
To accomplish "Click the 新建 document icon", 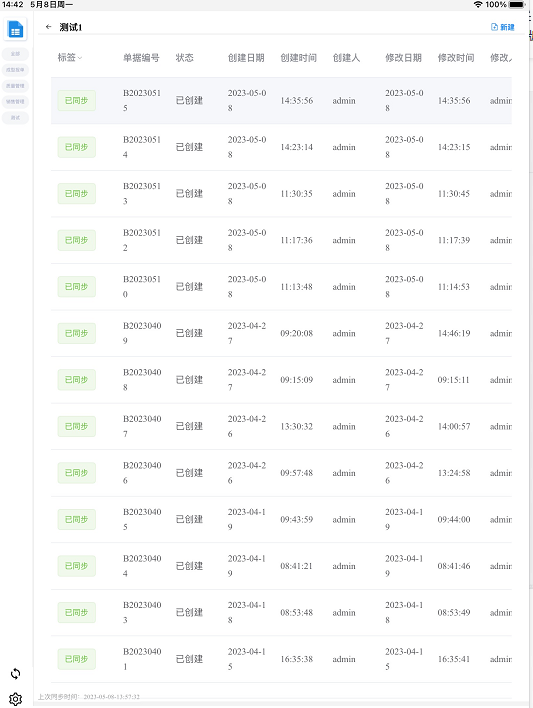I will point(494,27).
